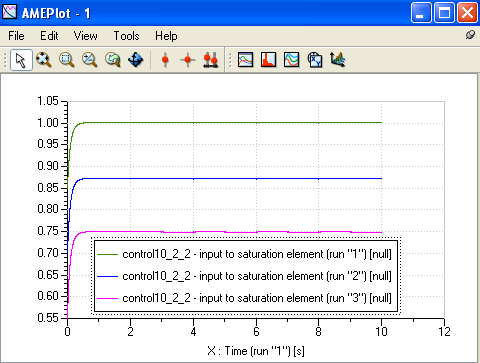The image size is (480, 363).
Task: Open the 3D plot icon
Action: tap(338, 60)
